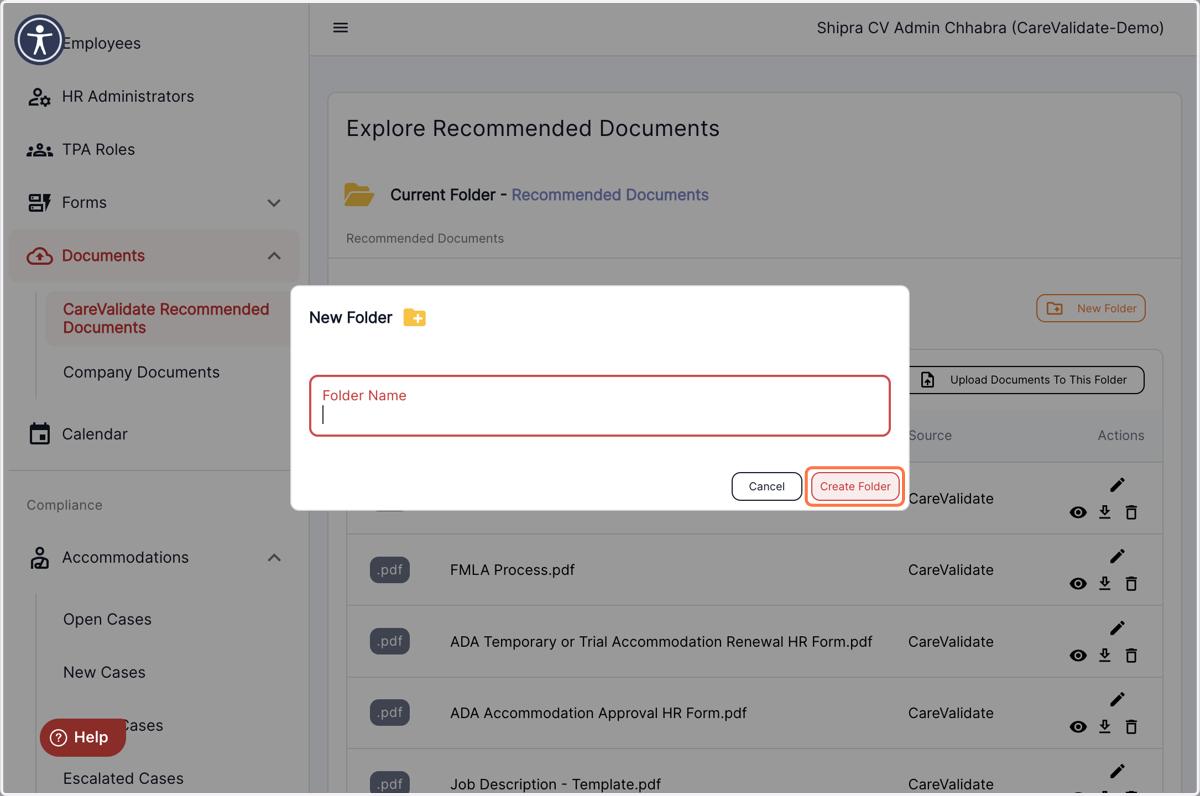Open HR Administrators page
This screenshot has height=796, width=1200.
coord(128,97)
